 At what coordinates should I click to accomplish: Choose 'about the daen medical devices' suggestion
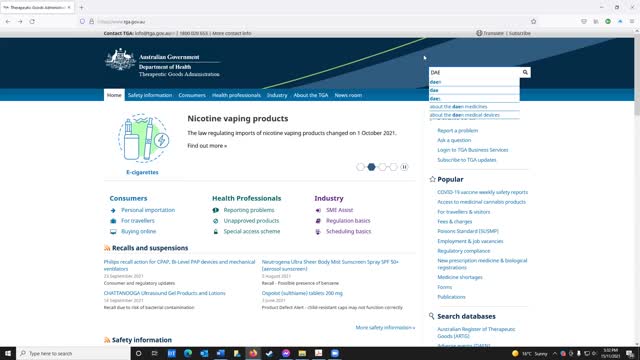pos(464,115)
